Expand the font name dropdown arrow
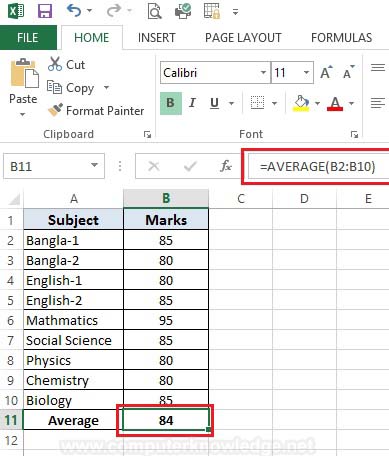Image resolution: width=389 pixels, height=456 pixels. coord(263,72)
